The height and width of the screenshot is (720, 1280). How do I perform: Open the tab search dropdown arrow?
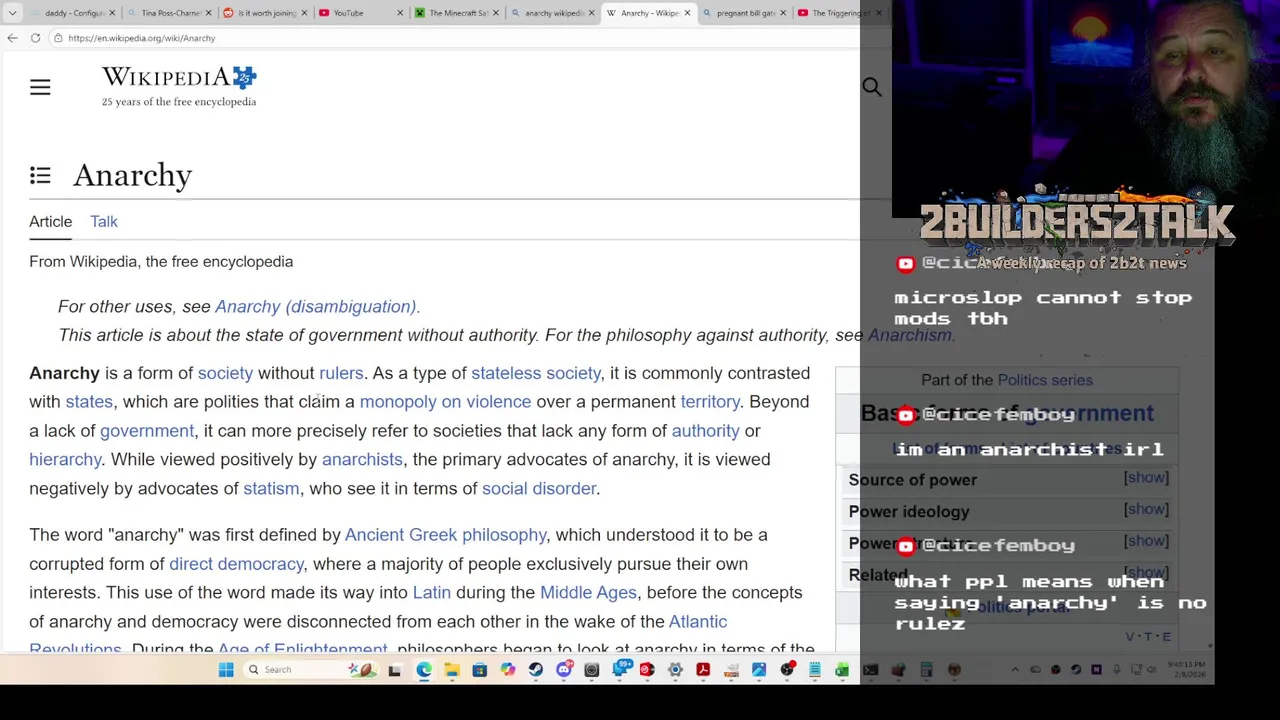click(12, 13)
